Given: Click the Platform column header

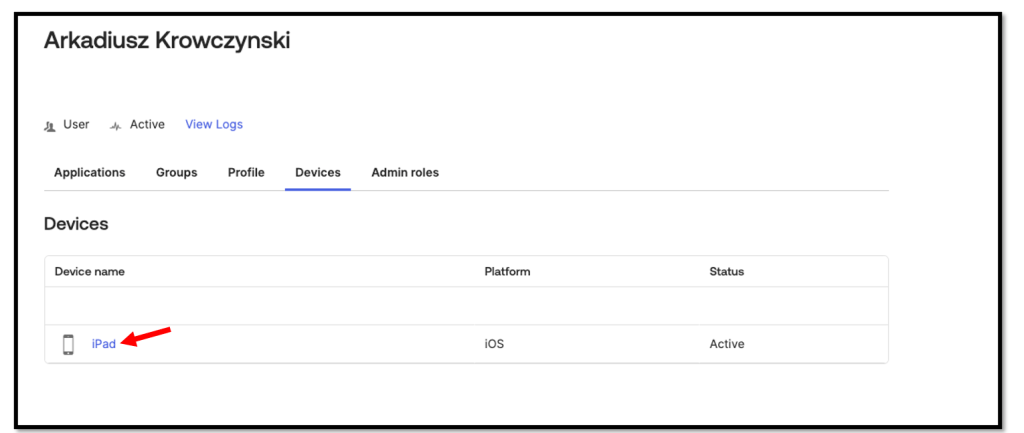Looking at the screenshot, I should pyautogui.click(x=507, y=272).
